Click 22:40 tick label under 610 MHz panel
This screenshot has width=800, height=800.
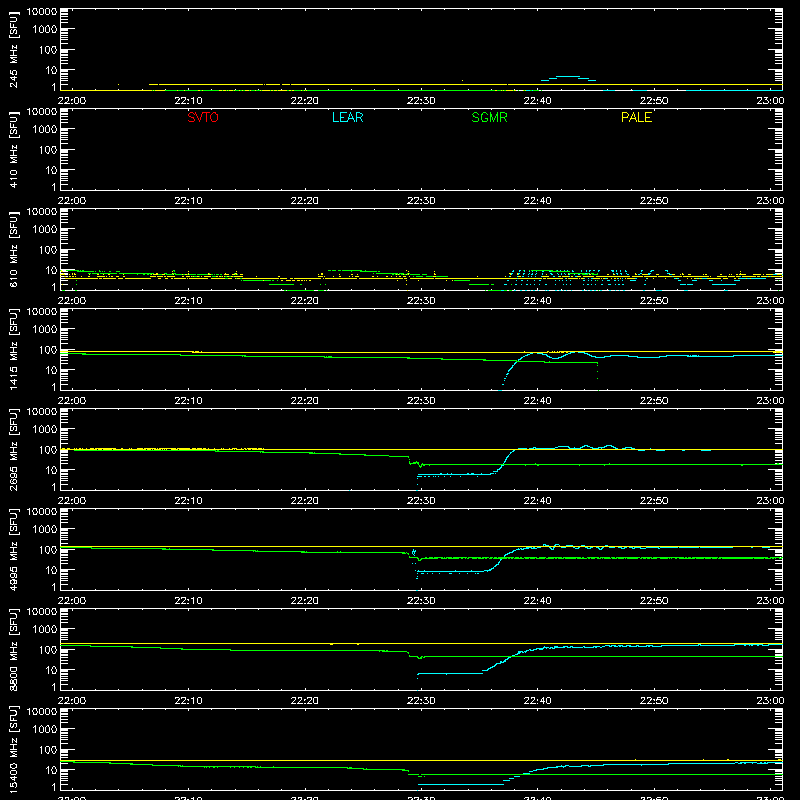(537, 301)
